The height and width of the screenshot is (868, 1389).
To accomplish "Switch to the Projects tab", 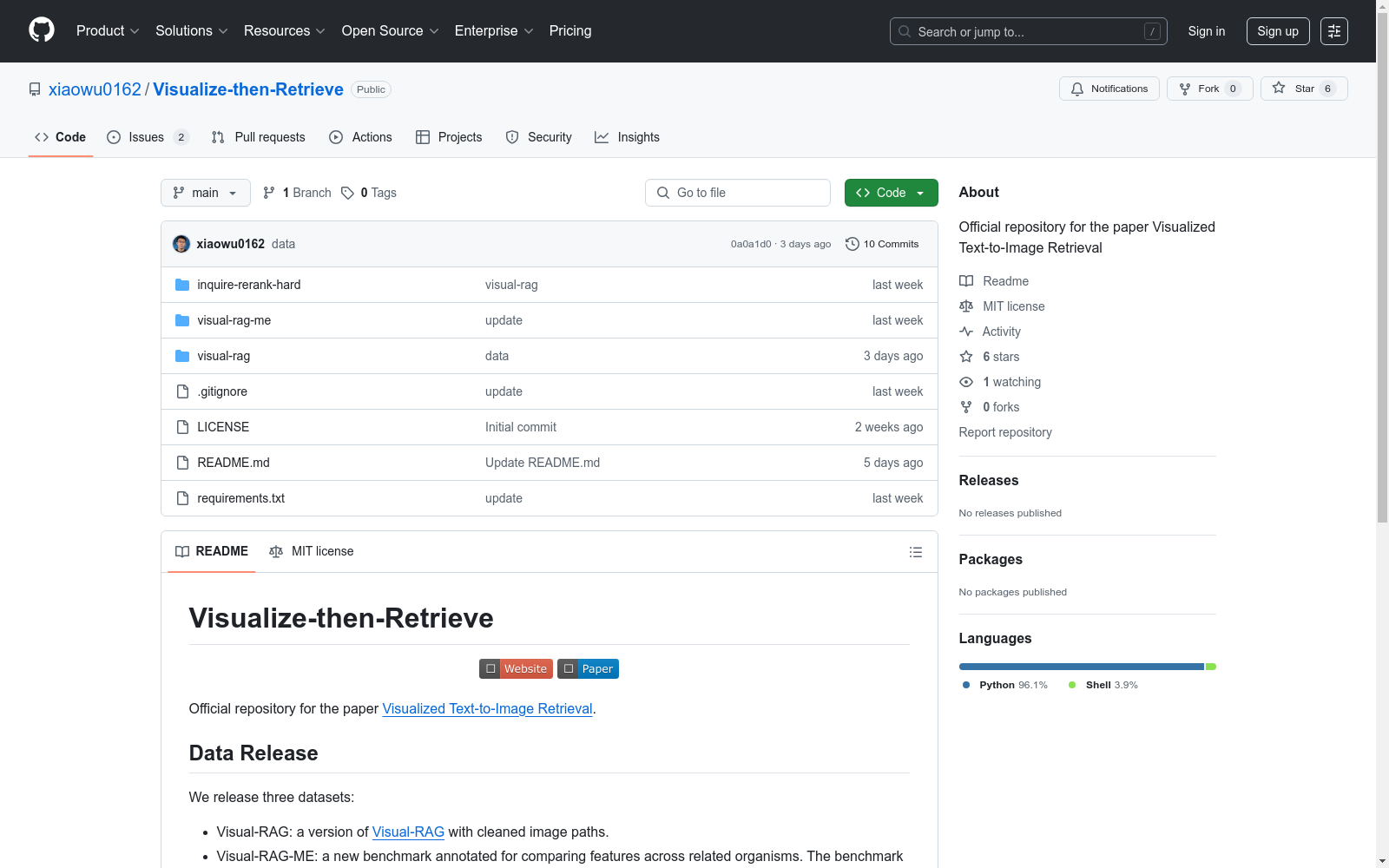I will [x=449, y=137].
